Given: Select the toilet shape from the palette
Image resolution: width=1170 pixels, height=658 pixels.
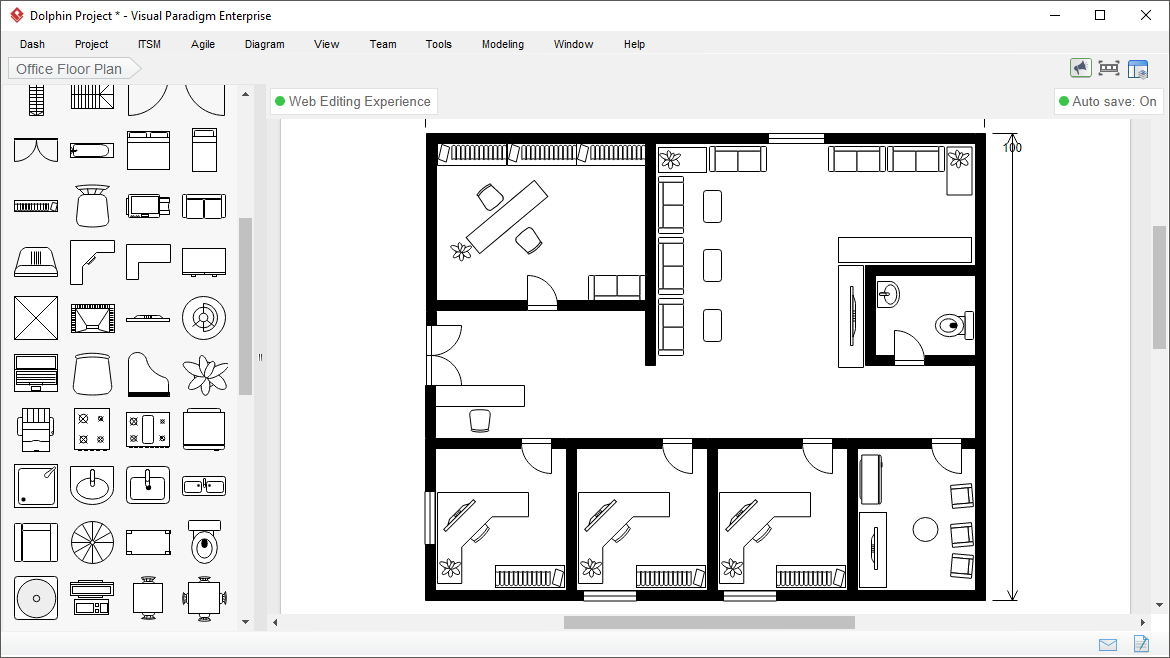Looking at the screenshot, I should point(204,542).
